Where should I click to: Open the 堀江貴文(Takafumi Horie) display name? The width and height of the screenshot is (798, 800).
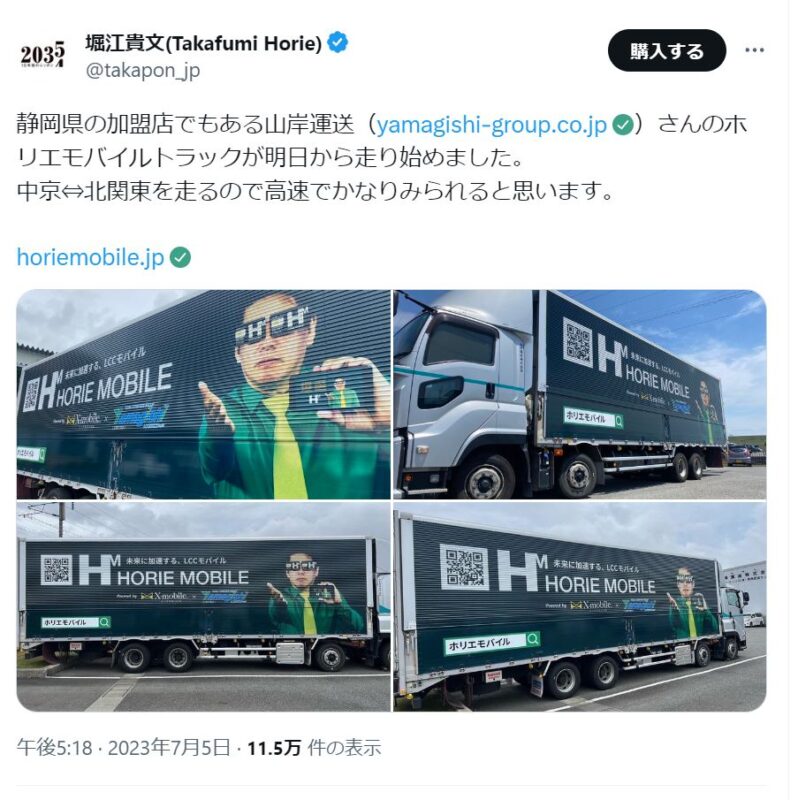click(204, 43)
